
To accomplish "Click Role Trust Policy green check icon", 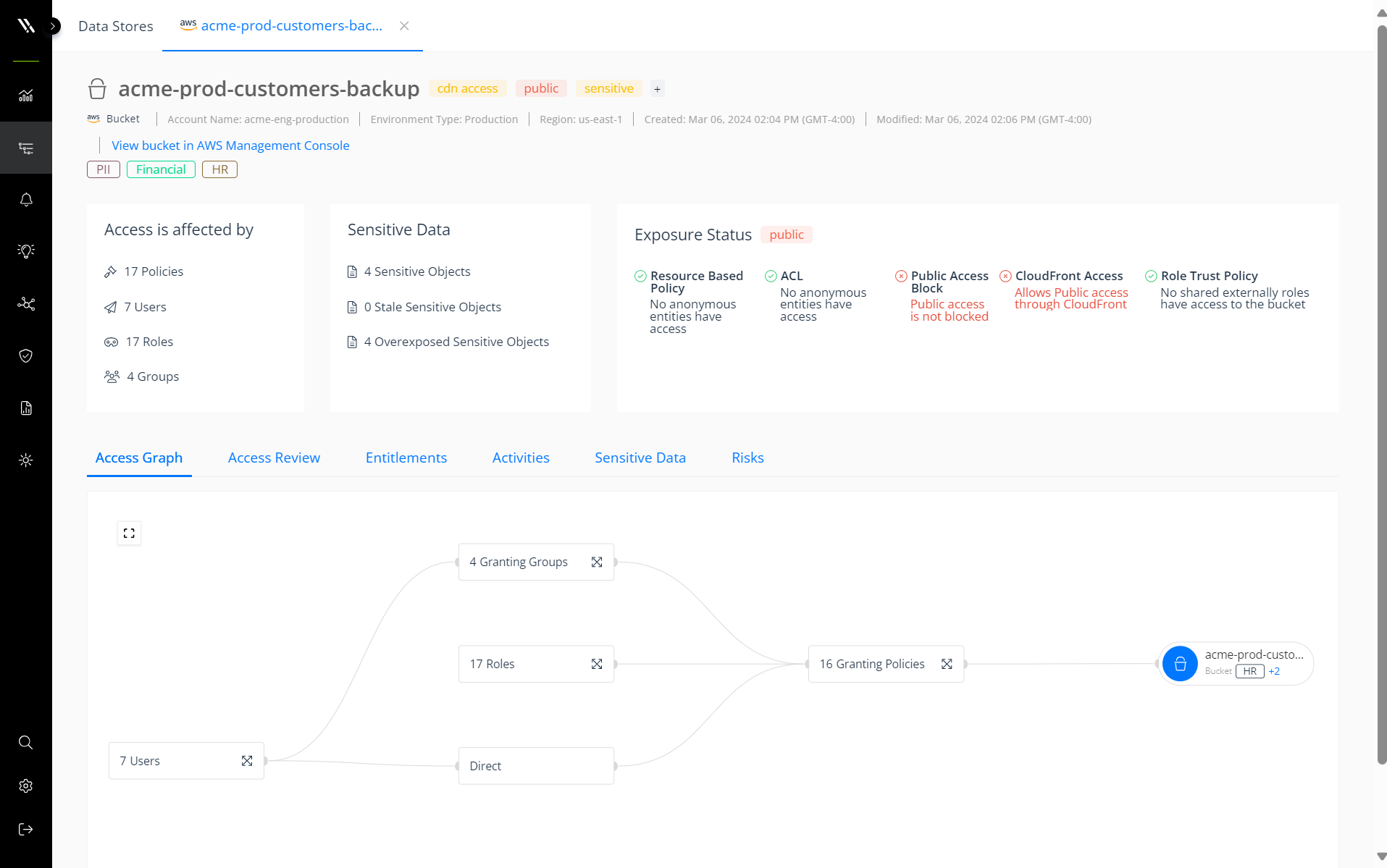I will click(1151, 276).
